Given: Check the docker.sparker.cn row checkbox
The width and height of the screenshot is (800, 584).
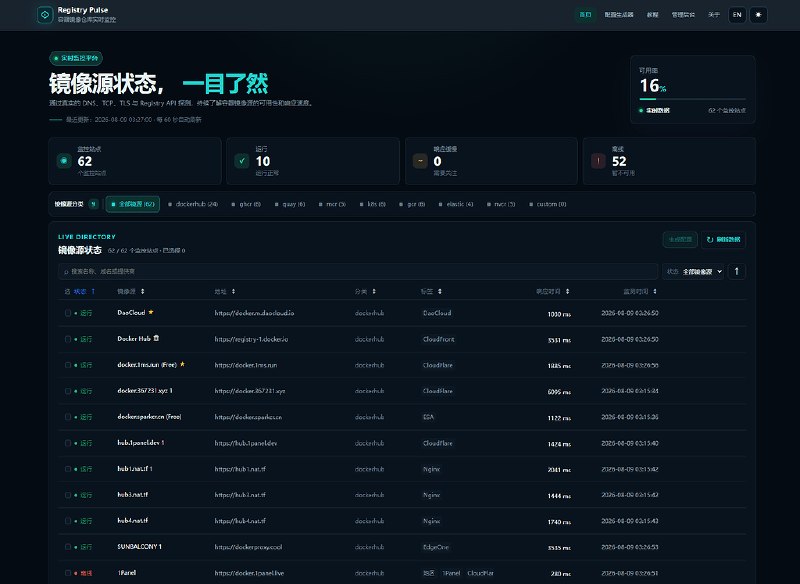Looking at the screenshot, I should tap(68, 417).
